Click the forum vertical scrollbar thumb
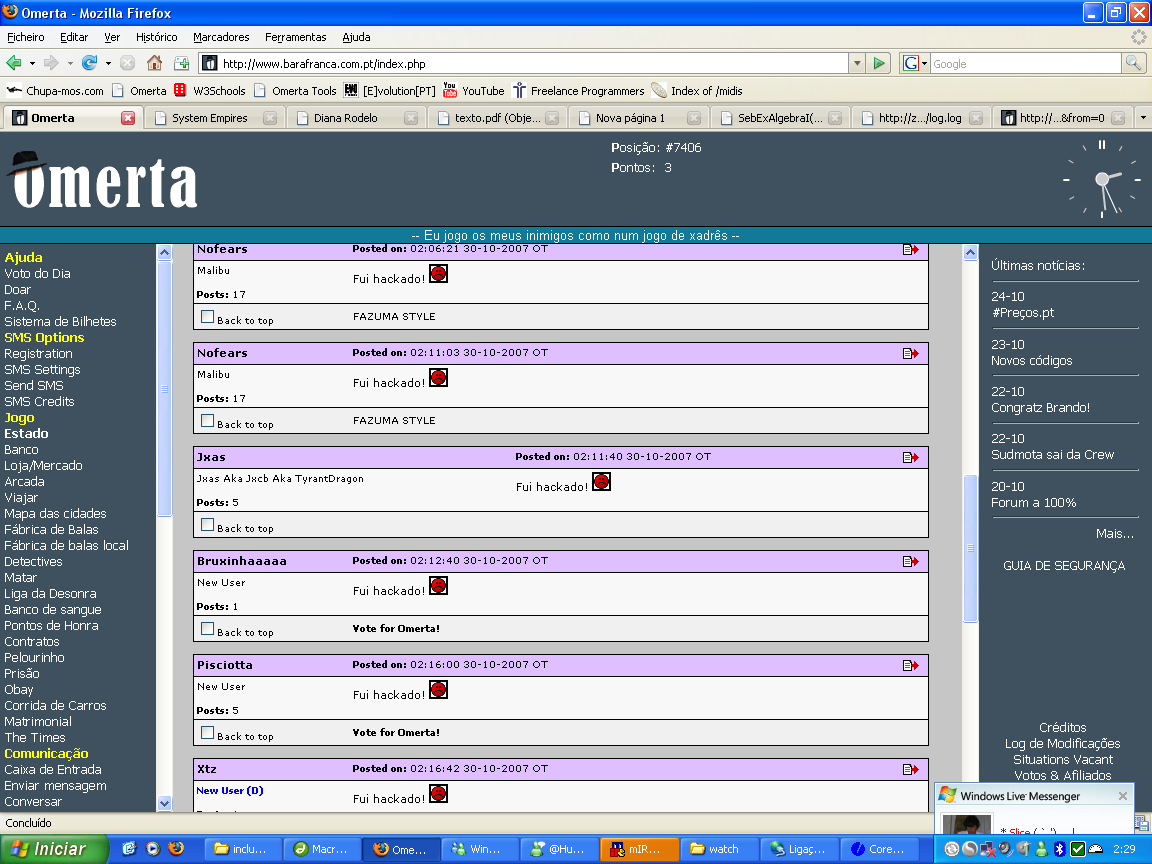Screen dimensions: 1152x864 [970, 548]
